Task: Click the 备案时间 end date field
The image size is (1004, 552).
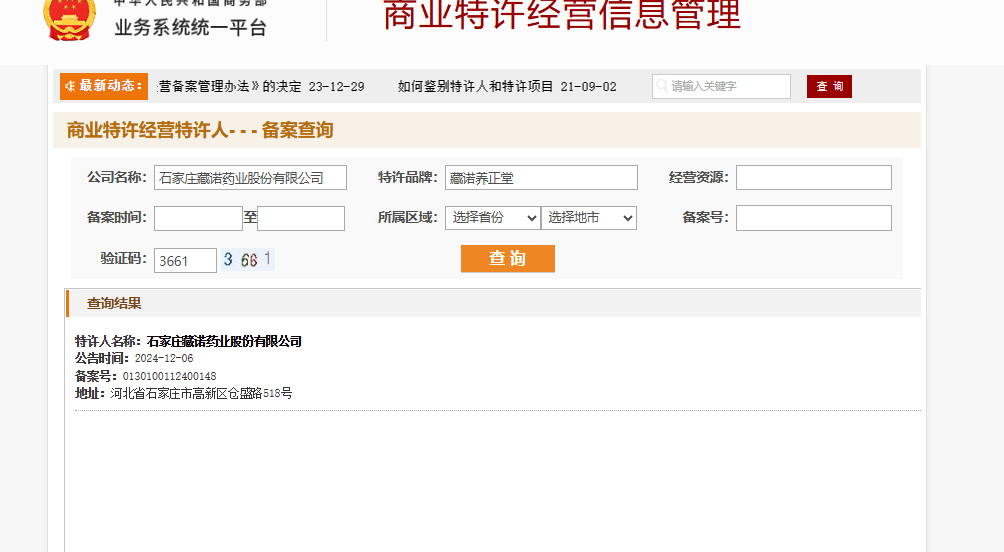Action: coord(301,218)
